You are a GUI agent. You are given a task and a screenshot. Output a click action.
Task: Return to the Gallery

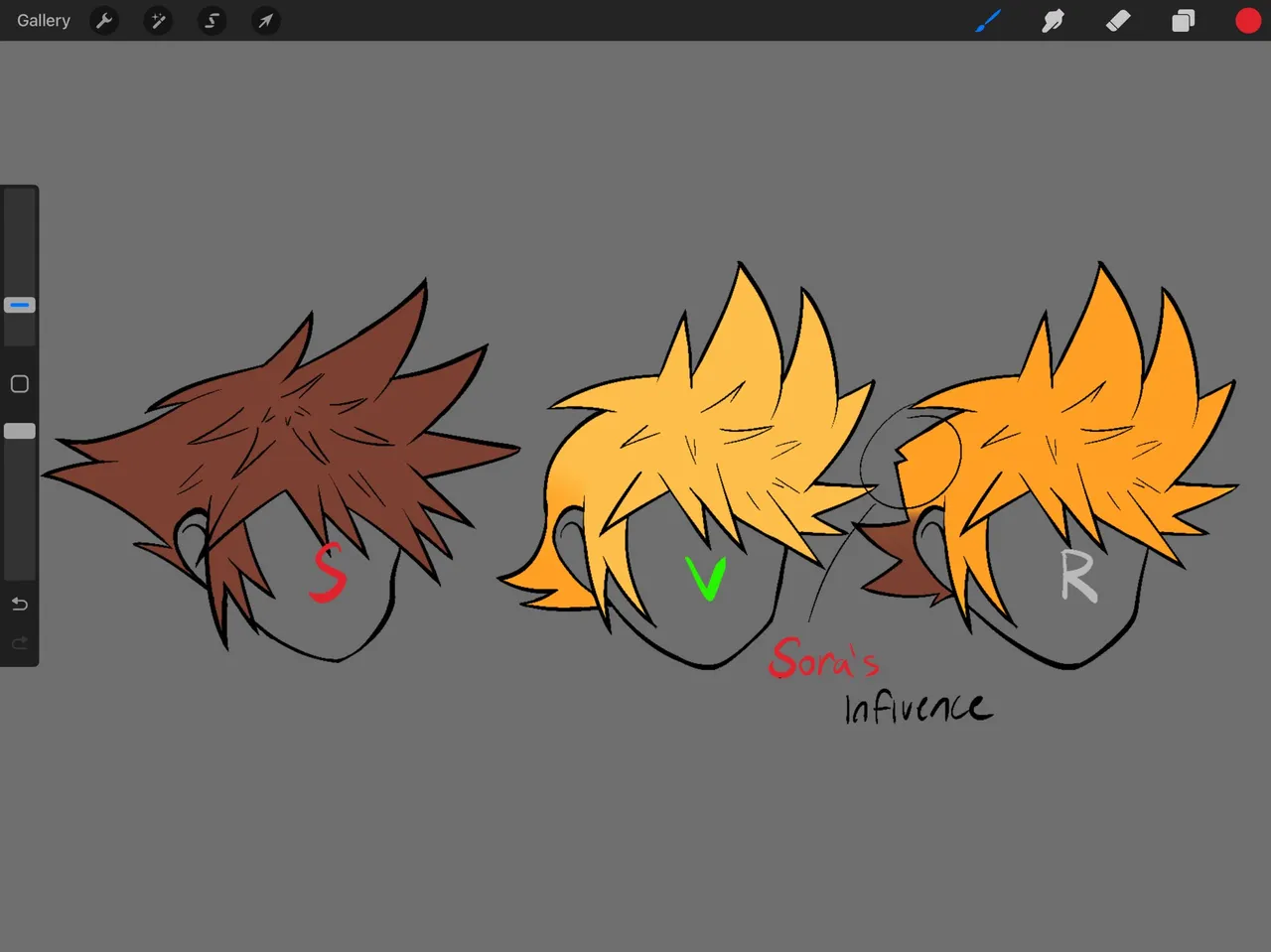(x=43, y=20)
